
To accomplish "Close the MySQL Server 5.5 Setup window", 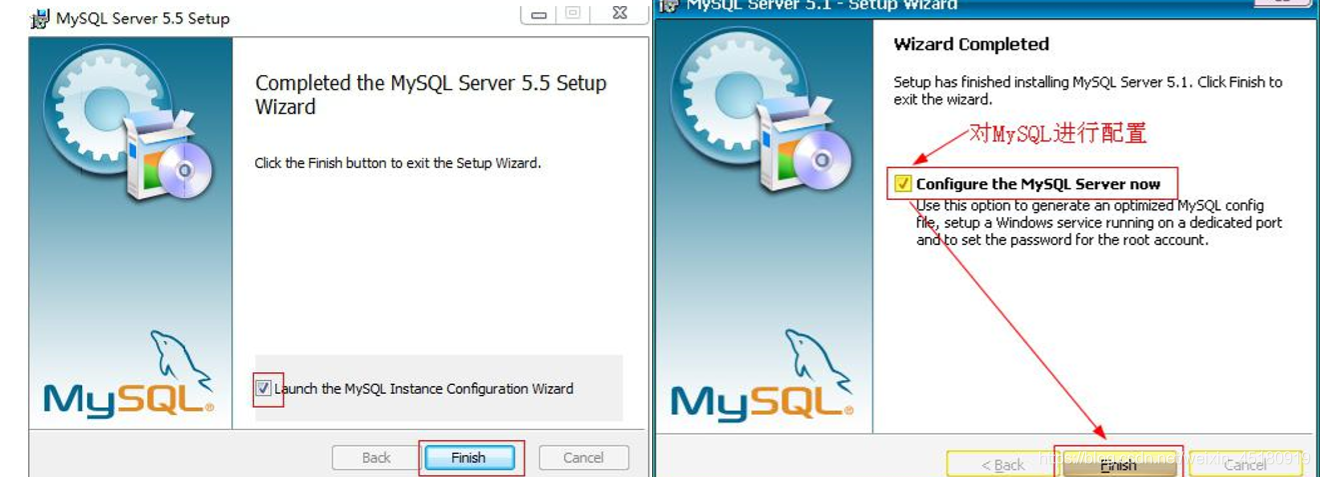I will coord(618,14).
